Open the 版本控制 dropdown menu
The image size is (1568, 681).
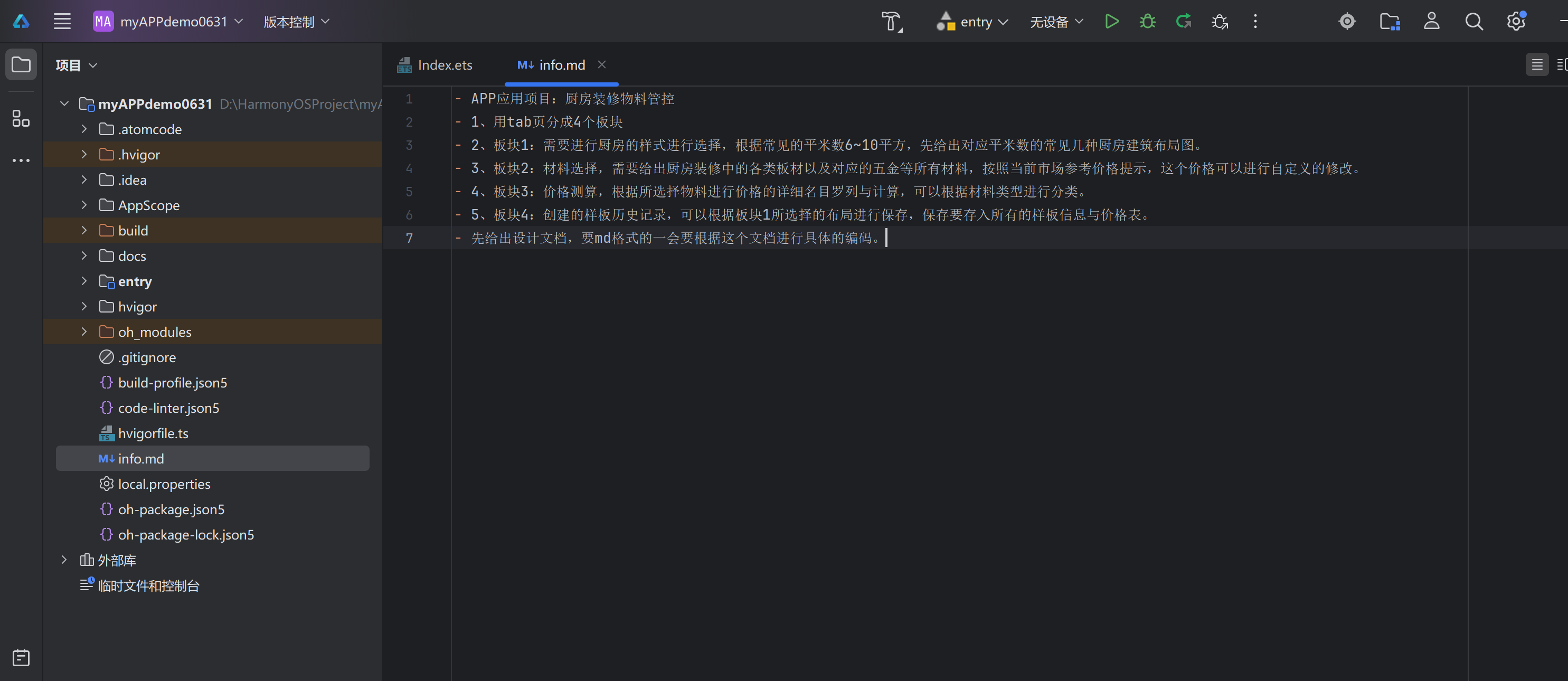pos(296,22)
